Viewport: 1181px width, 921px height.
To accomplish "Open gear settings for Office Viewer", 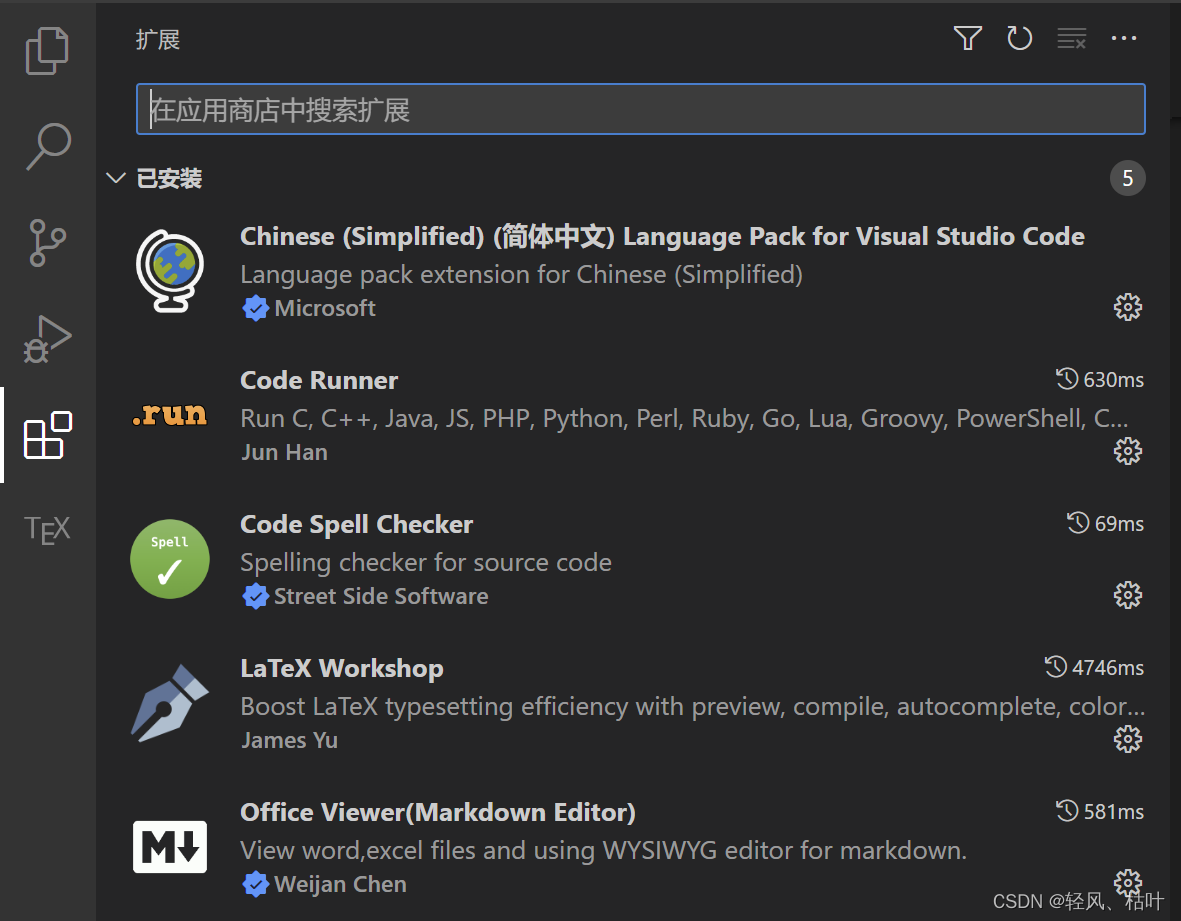I will point(1128,882).
